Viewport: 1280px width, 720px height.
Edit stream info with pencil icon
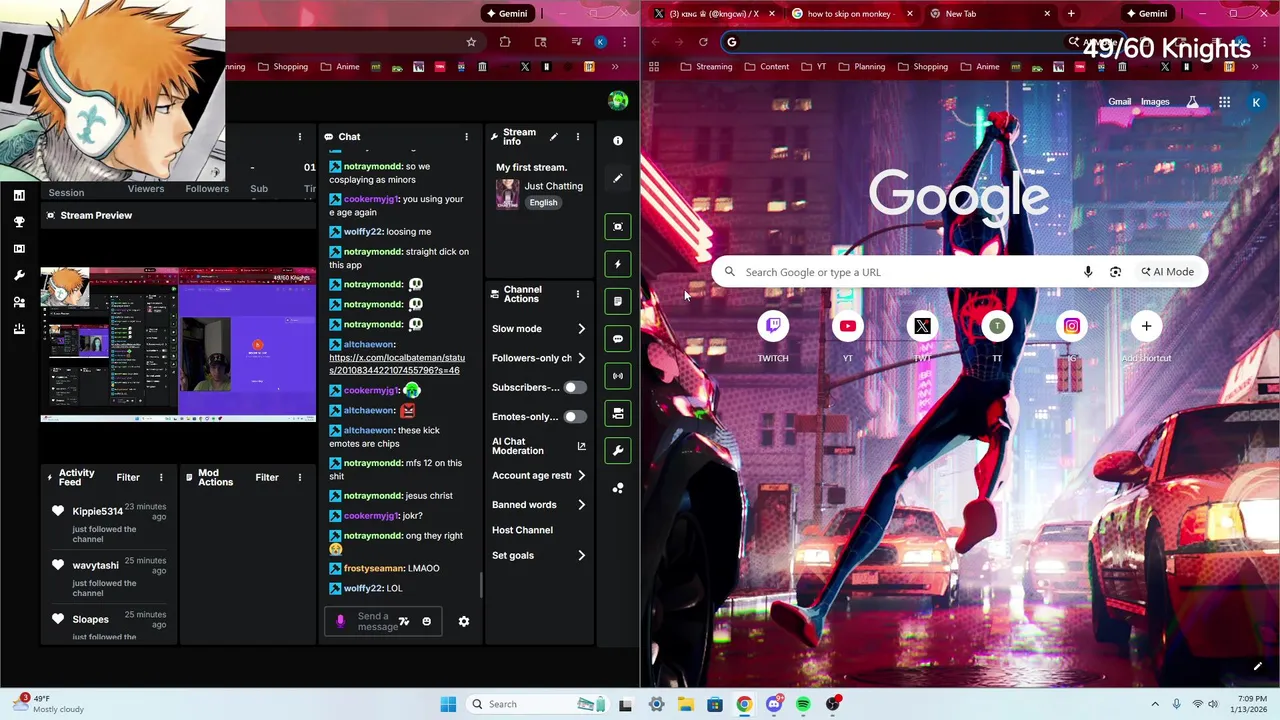click(x=554, y=136)
